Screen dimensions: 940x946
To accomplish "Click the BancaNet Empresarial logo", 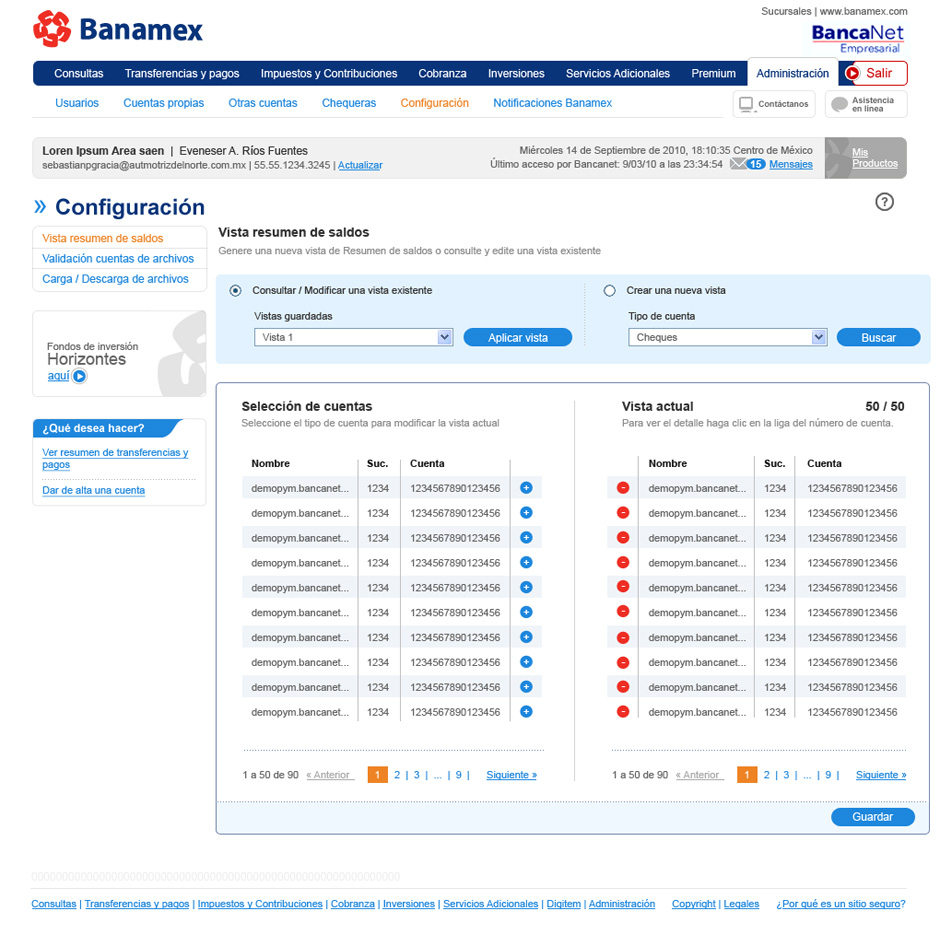I will point(857,39).
